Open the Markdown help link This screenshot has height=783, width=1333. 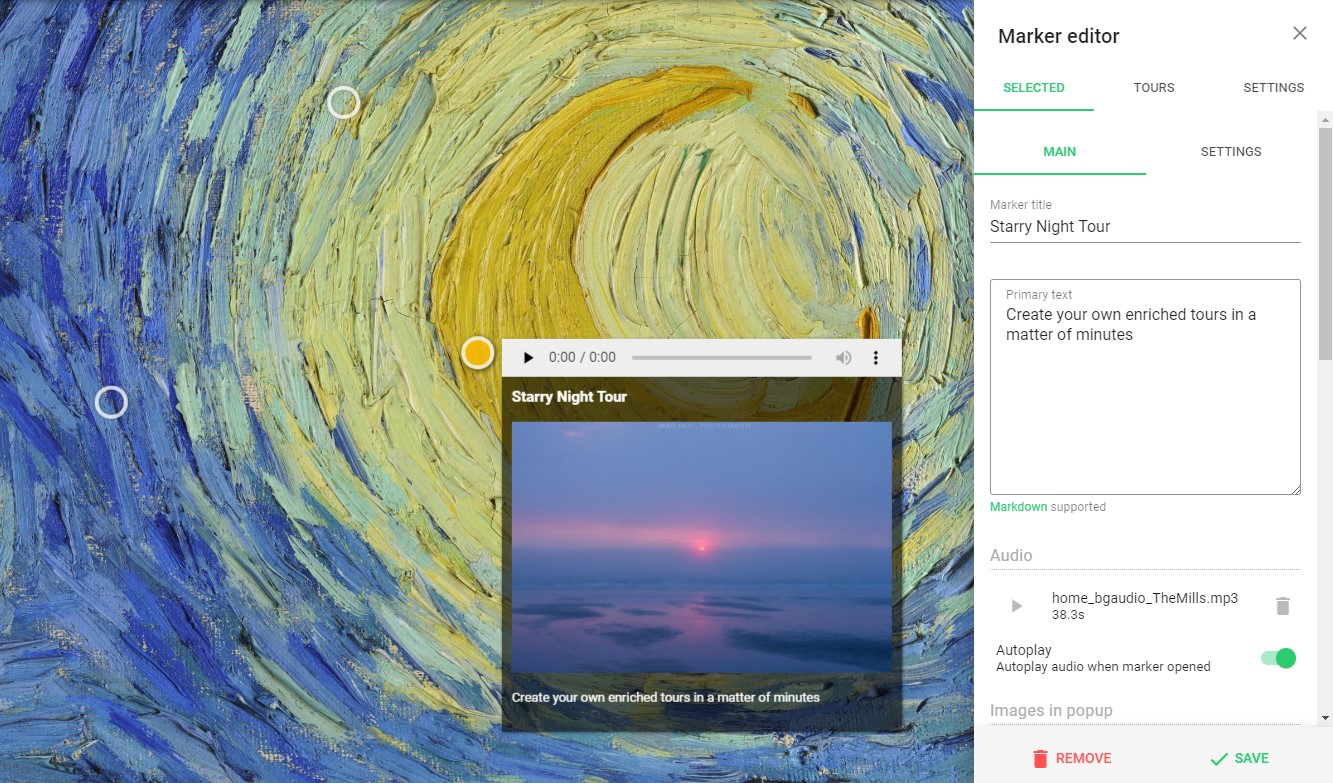point(1018,507)
